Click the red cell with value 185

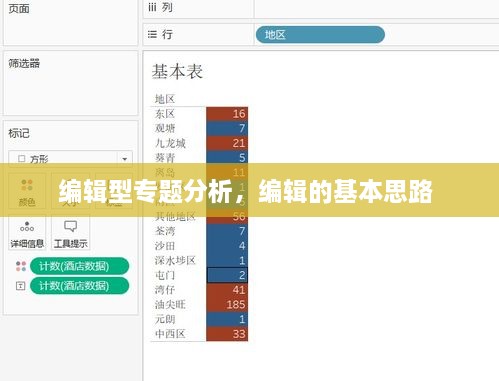coord(227,304)
